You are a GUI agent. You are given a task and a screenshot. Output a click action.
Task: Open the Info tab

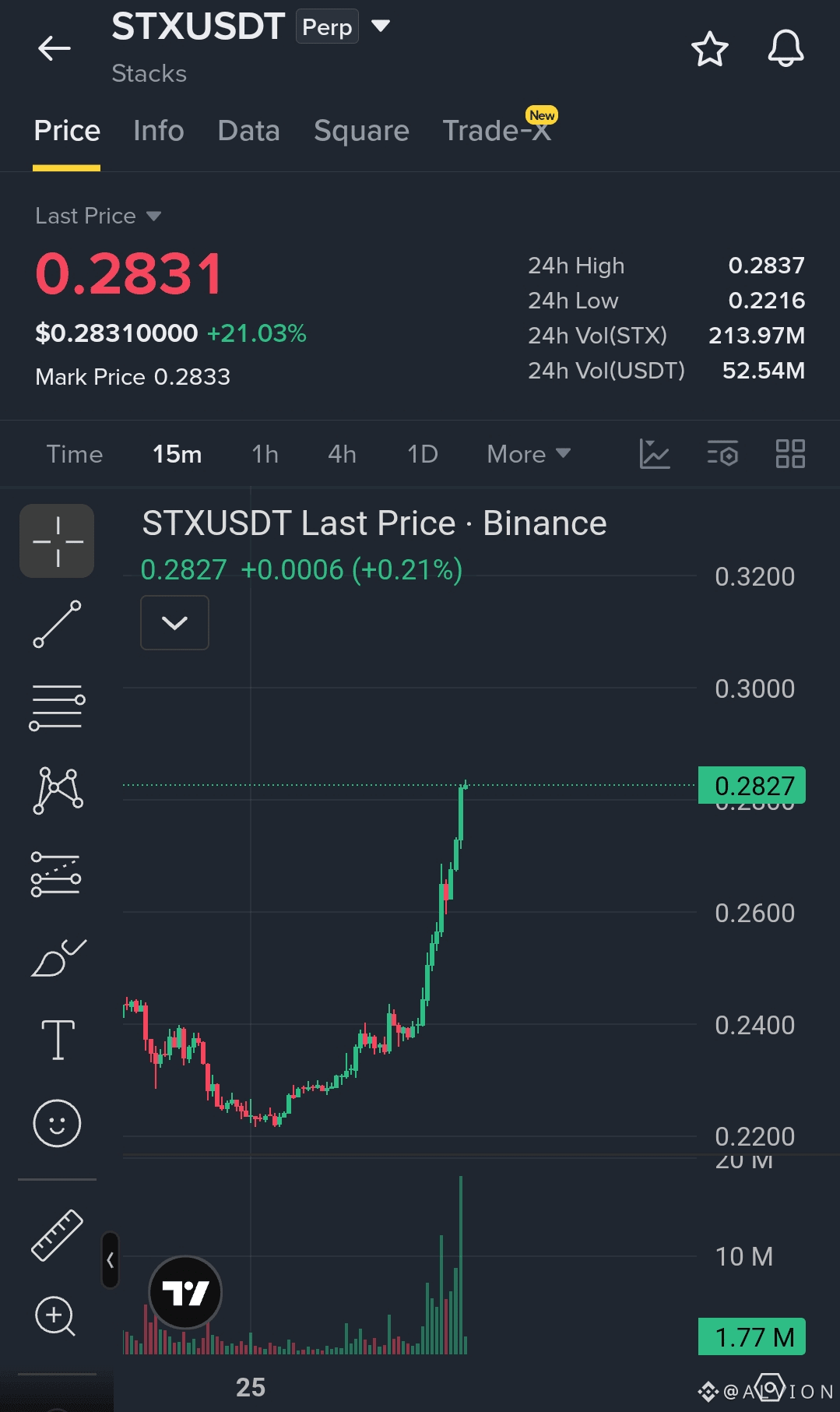pos(159,131)
